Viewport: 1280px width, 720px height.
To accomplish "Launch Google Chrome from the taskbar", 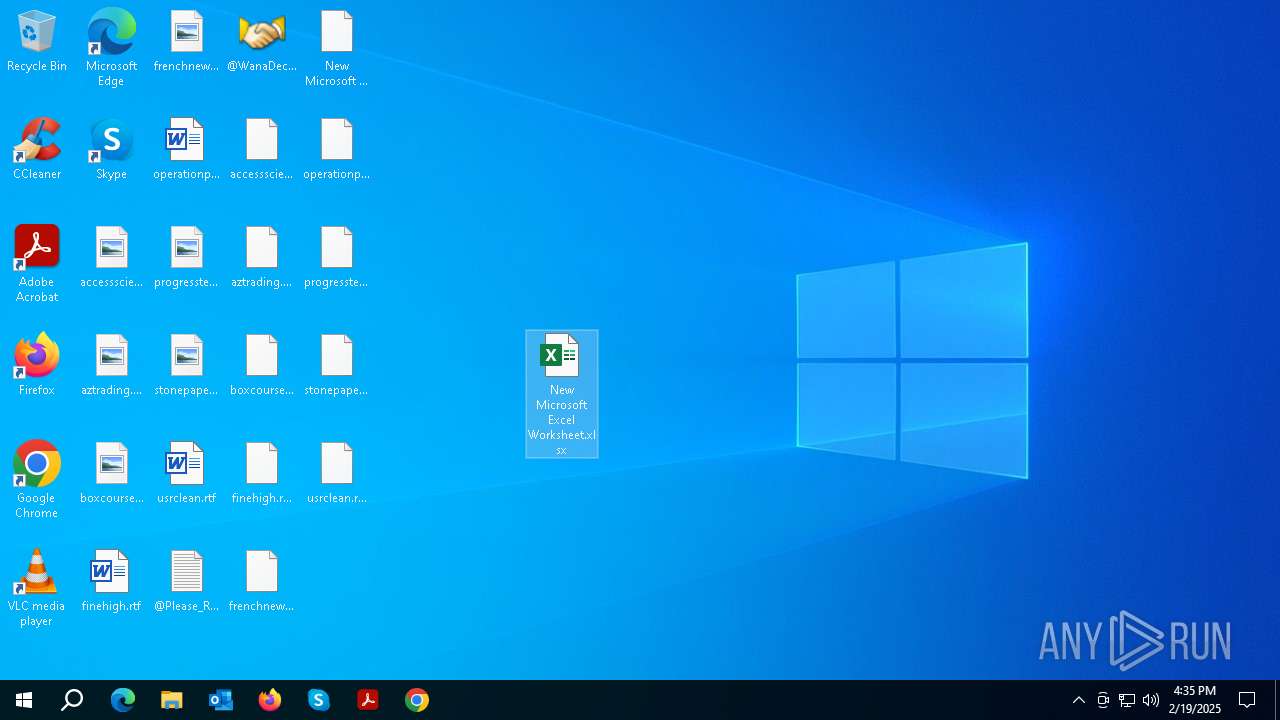I will (416, 700).
